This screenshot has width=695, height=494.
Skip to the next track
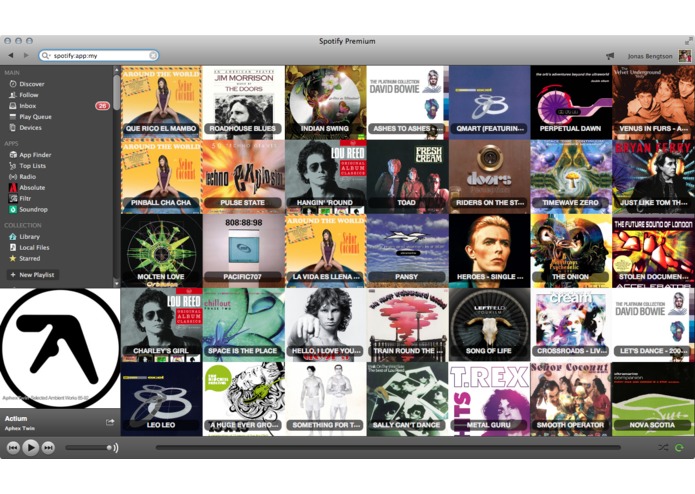pos(48,448)
